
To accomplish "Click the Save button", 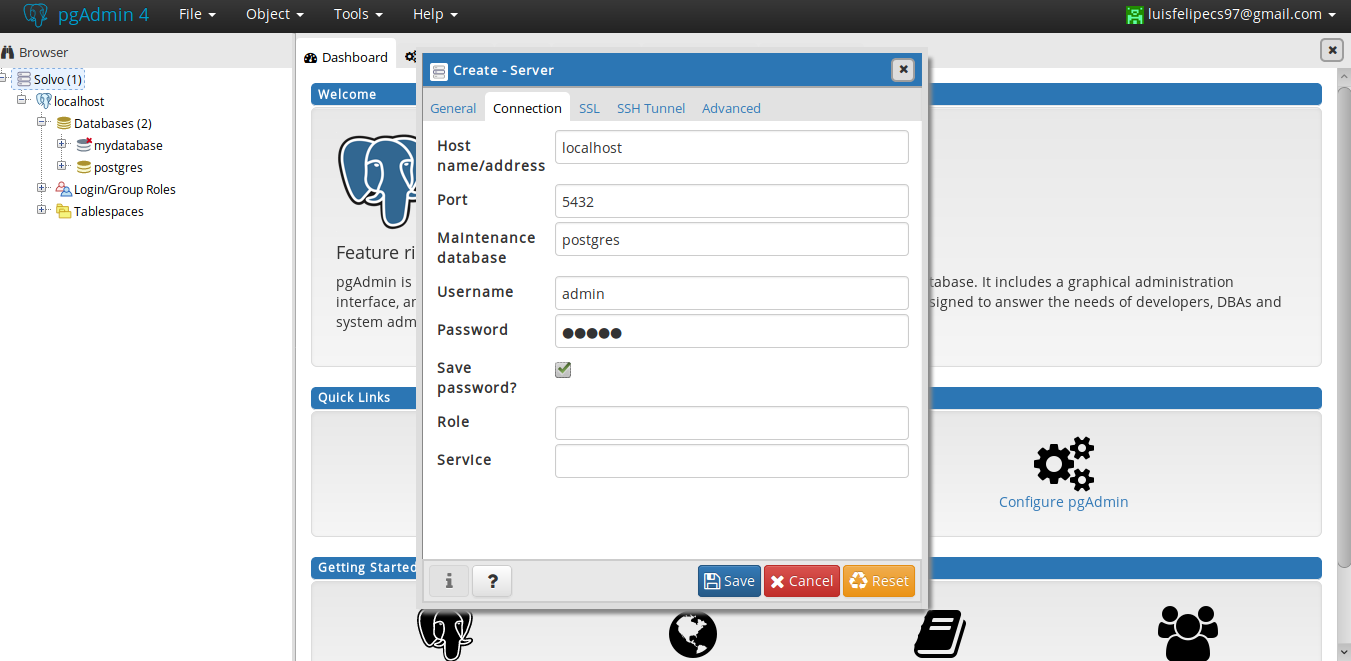I will click(x=729, y=581).
